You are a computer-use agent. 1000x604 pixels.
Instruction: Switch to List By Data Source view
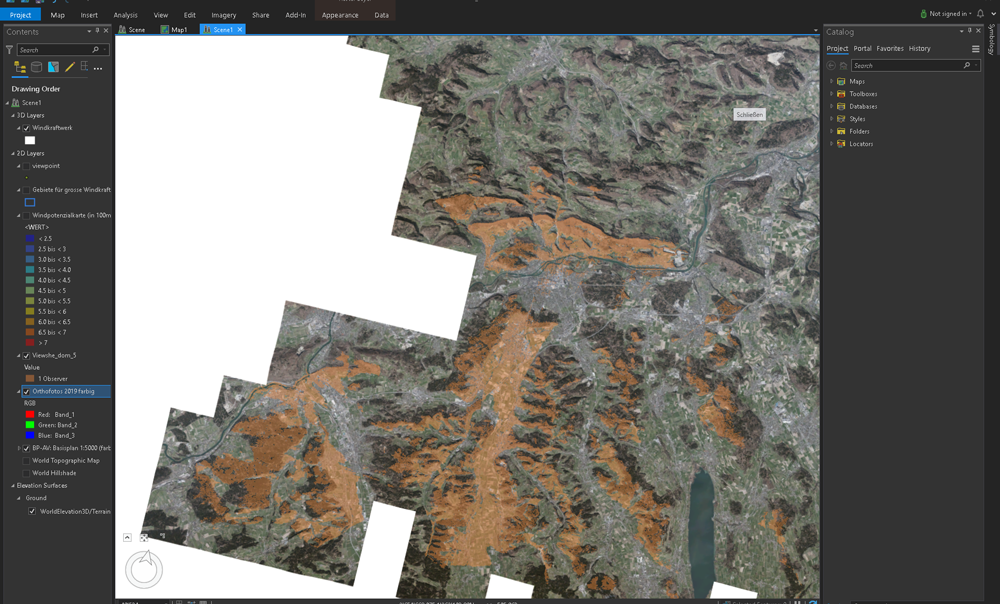tap(37, 67)
